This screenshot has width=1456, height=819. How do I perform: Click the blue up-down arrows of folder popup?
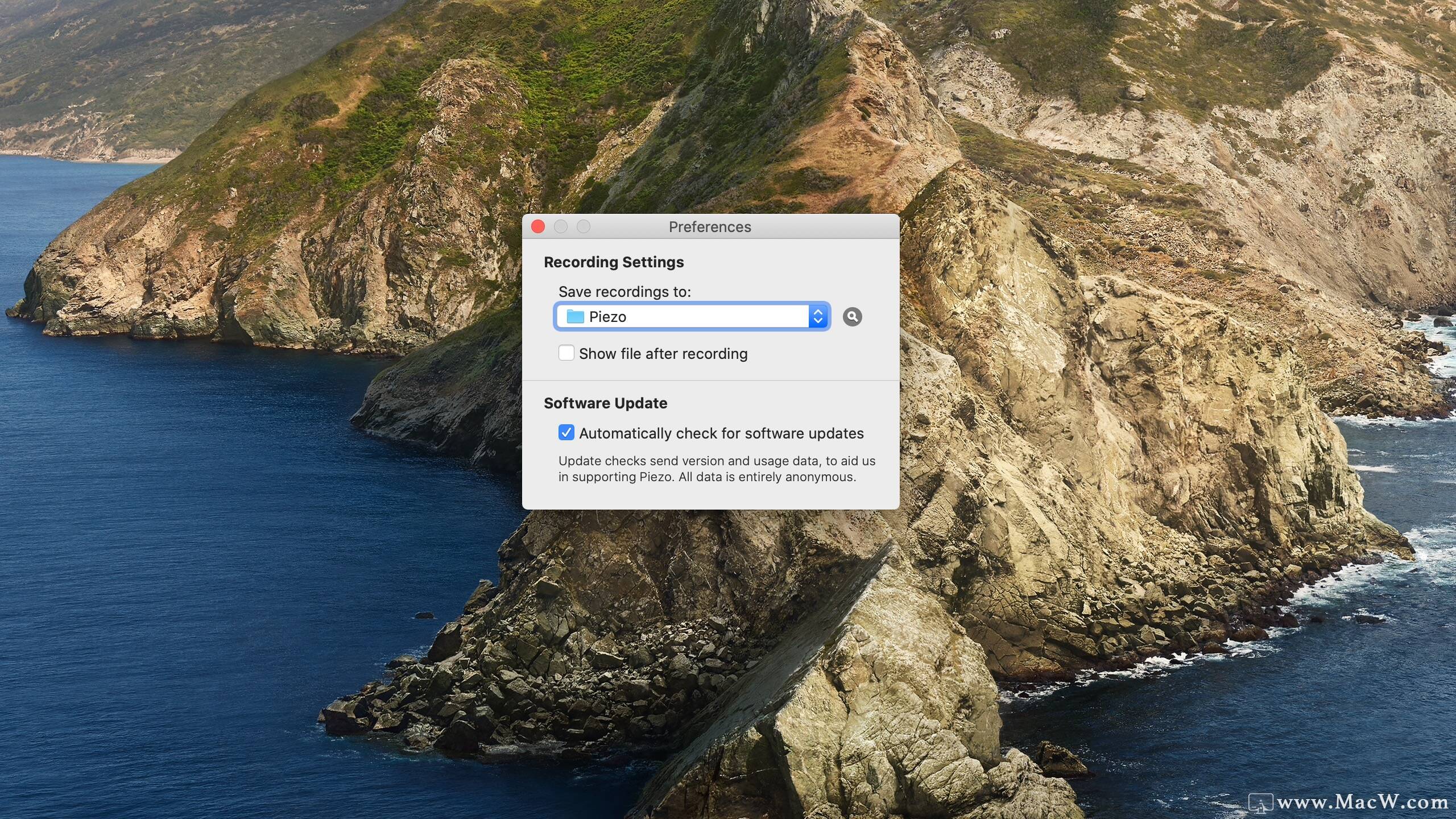(x=818, y=317)
